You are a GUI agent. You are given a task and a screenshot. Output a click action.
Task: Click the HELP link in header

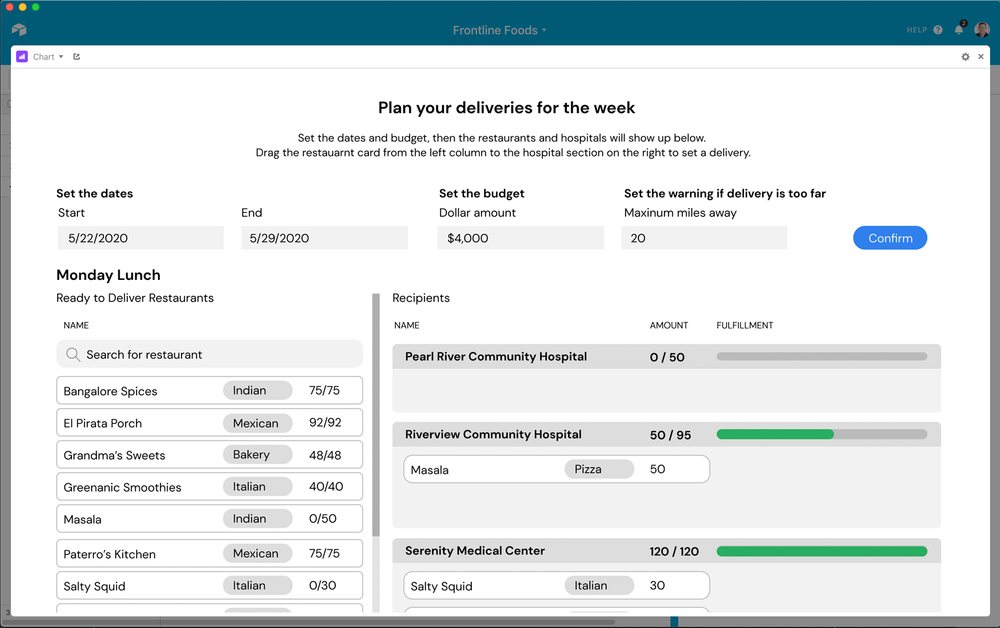point(916,30)
